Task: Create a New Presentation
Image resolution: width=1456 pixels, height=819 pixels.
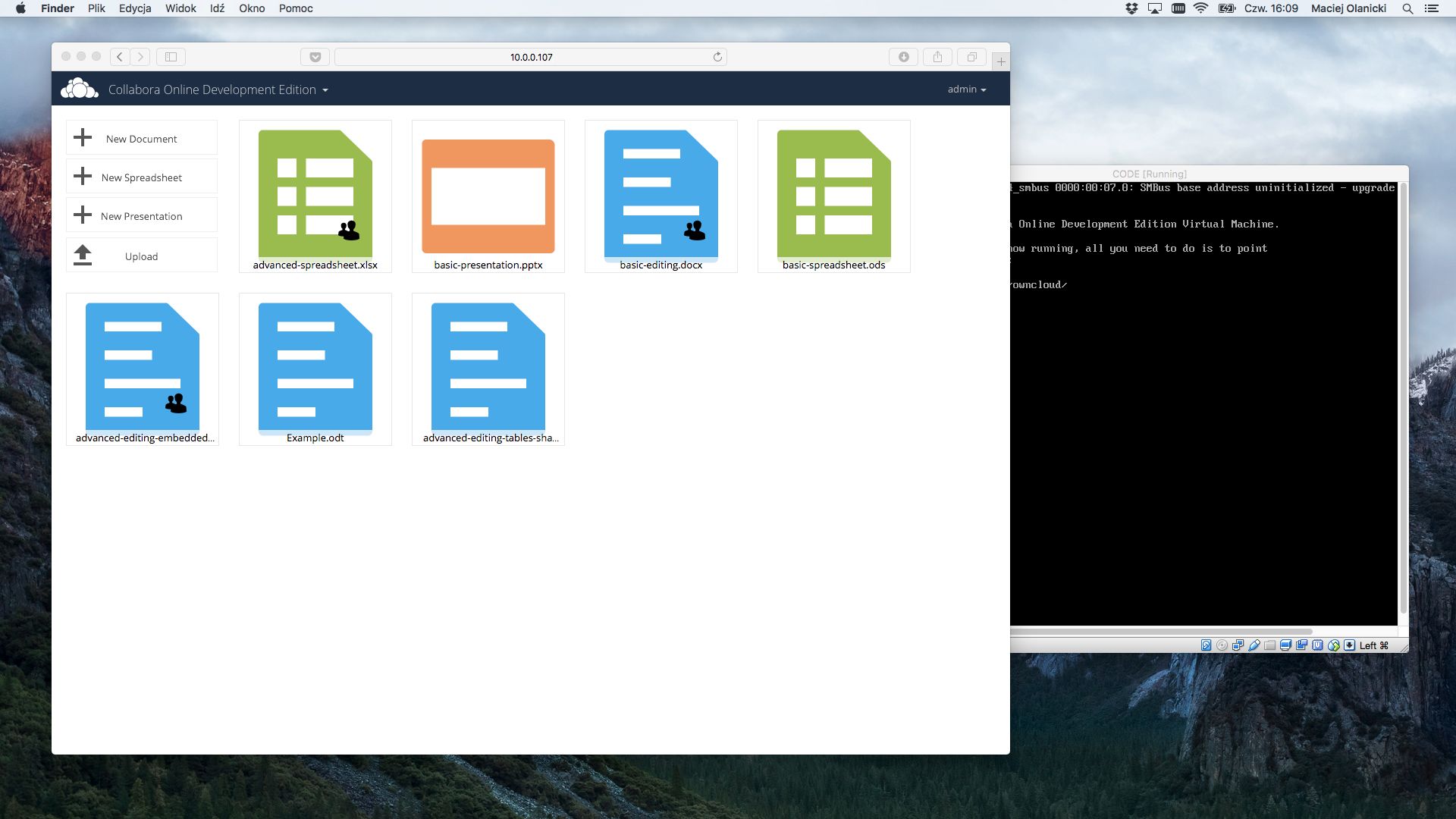Action: click(141, 216)
